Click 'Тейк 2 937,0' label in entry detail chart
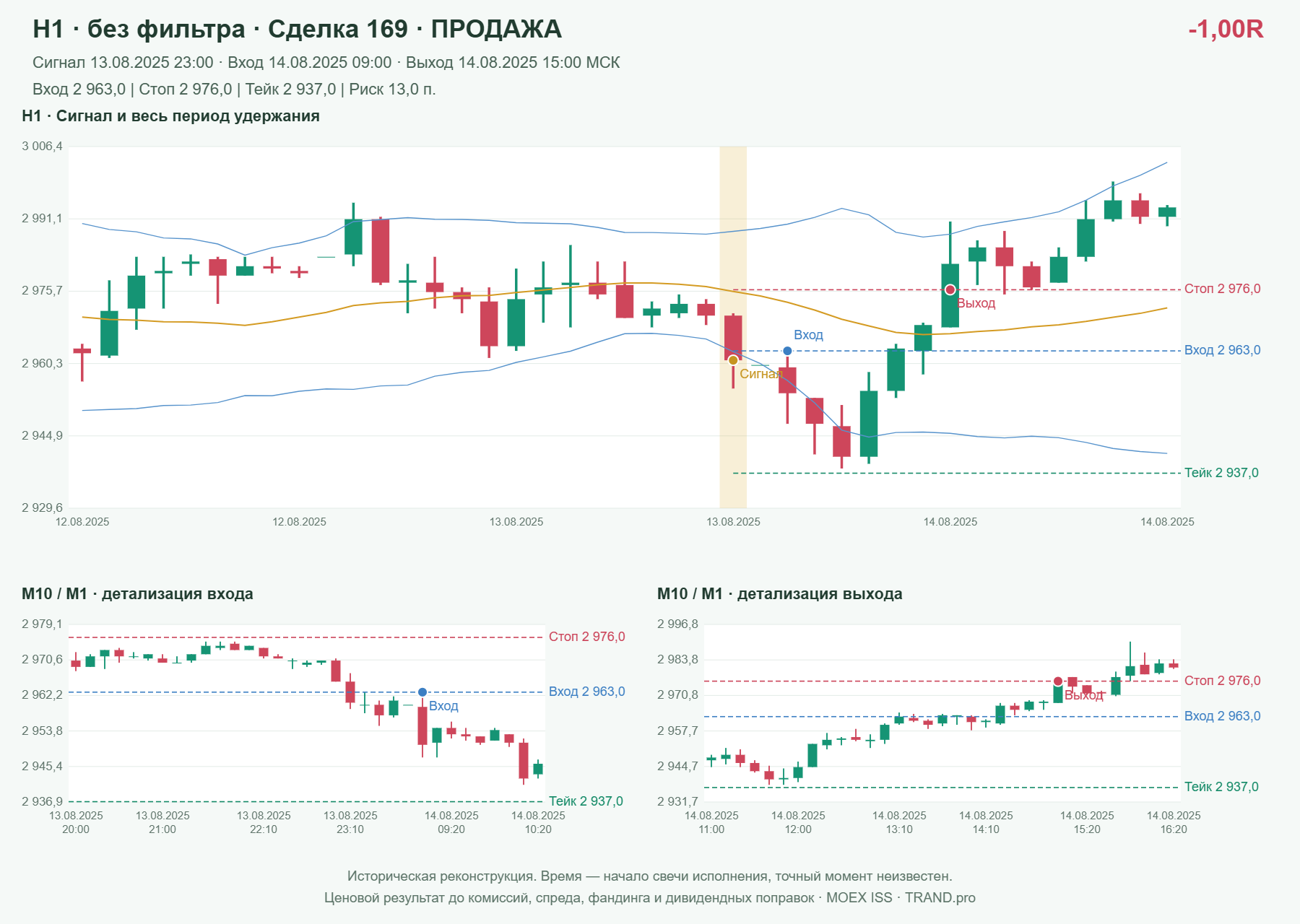Viewport: 1300px width, 924px height. [586, 801]
